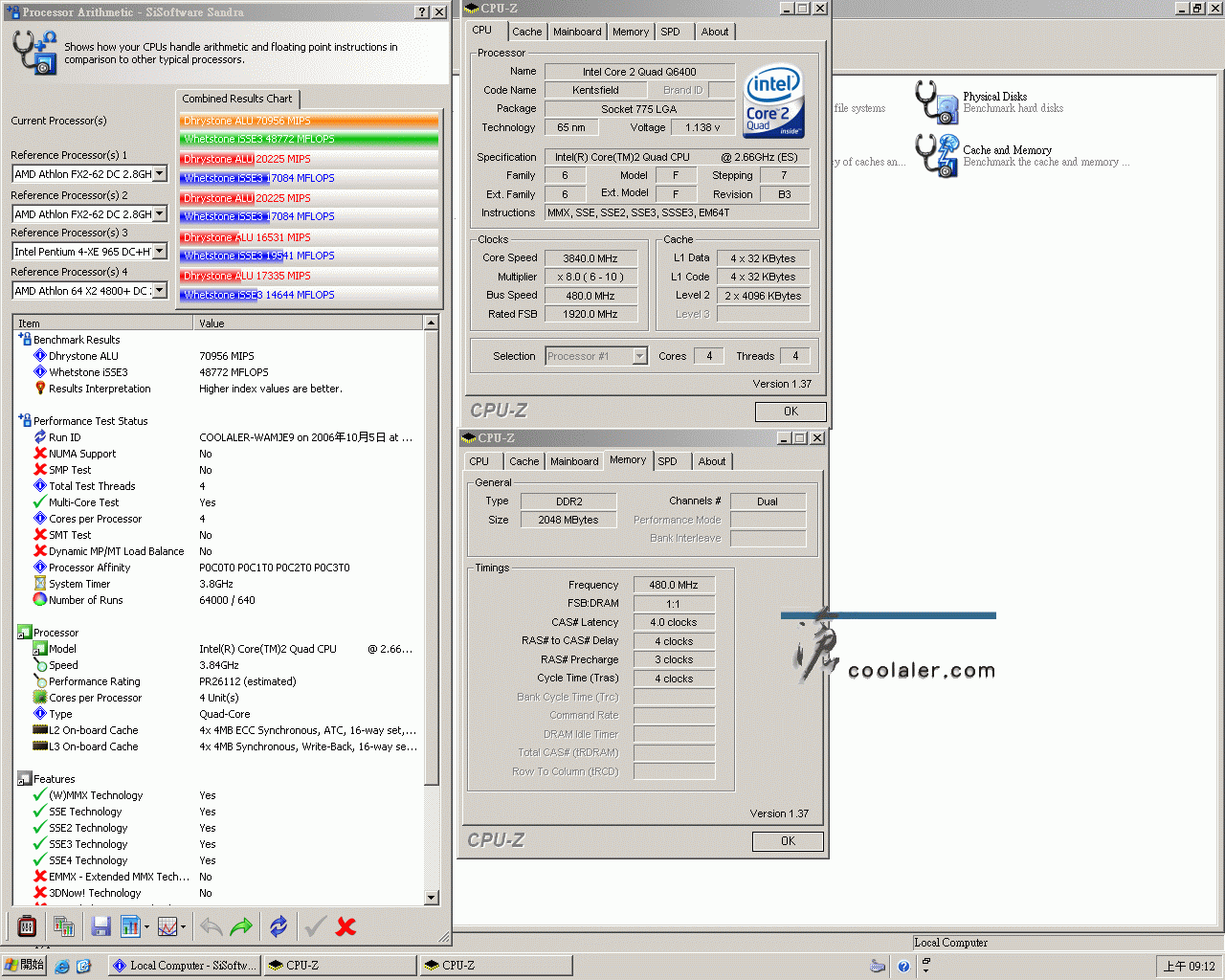
Task: Expand the line graph icon dropdown arrow
Action: (183, 926)
